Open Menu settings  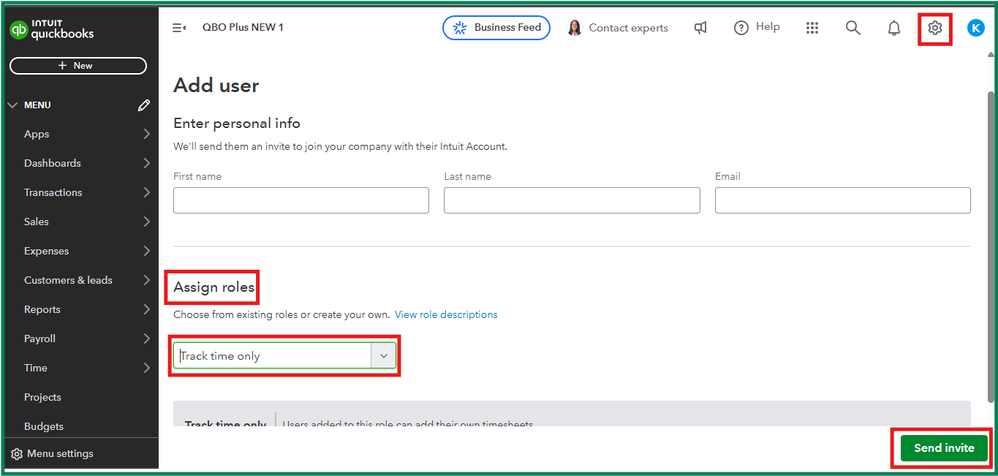(60, 454)
